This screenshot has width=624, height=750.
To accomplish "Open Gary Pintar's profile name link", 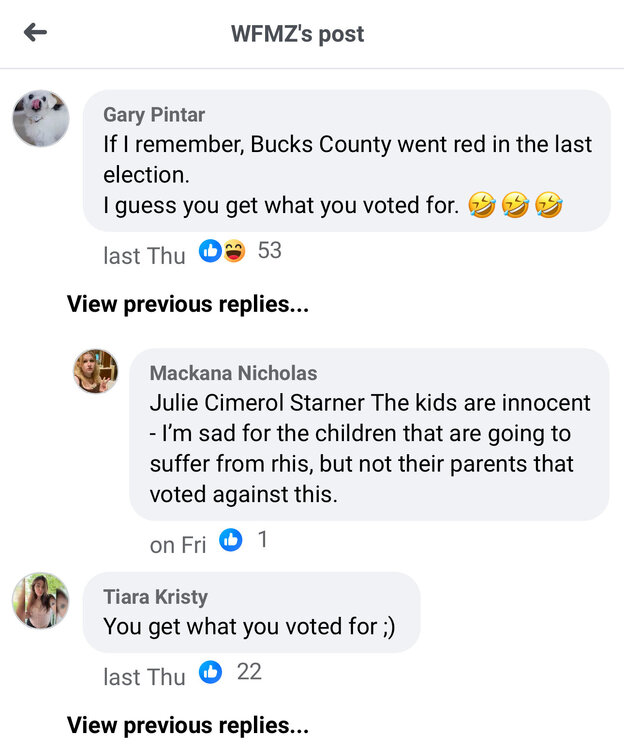I will click(x=154, y=115).
